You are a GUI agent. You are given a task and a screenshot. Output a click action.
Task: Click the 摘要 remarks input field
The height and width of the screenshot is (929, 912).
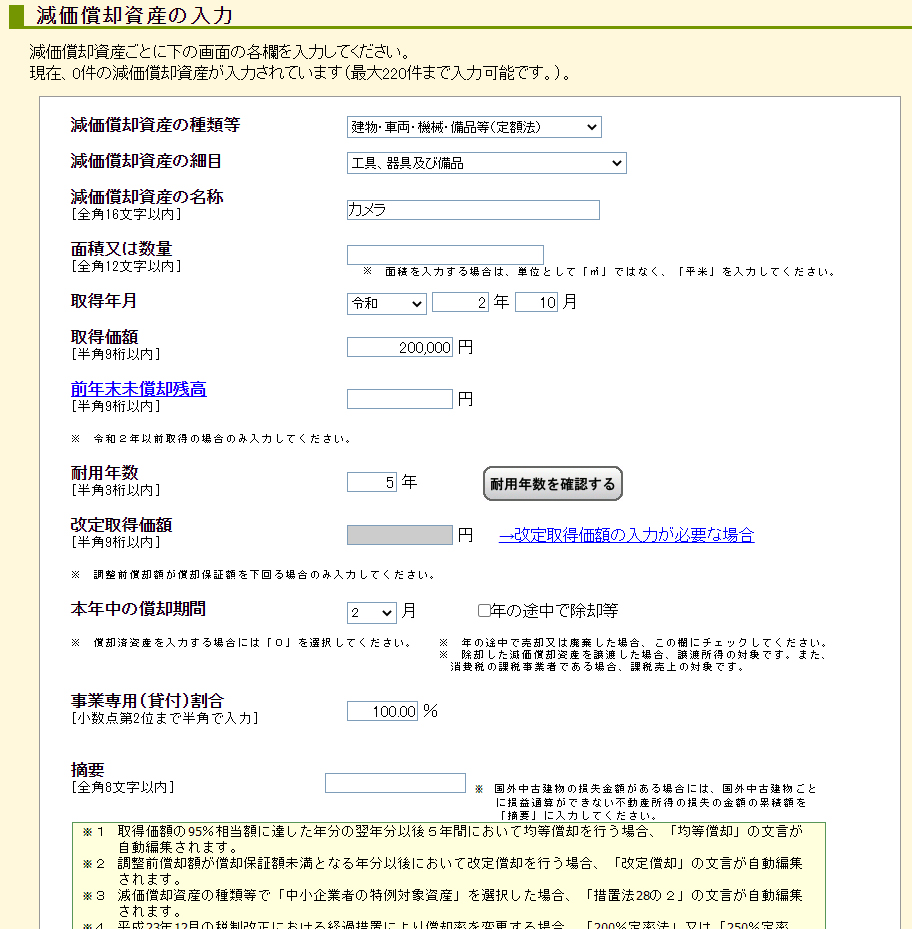pos(395,783)
